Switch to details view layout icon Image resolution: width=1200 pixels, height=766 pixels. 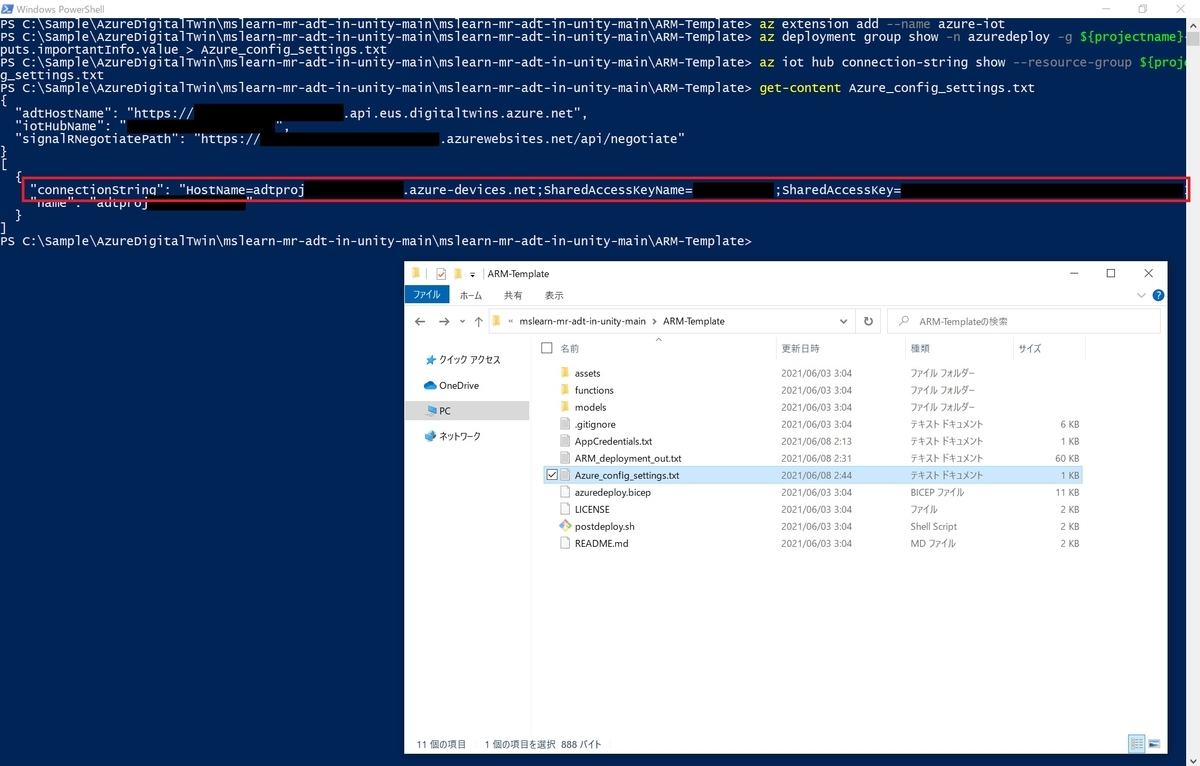pyautogui.click(x=1137, y=744)
